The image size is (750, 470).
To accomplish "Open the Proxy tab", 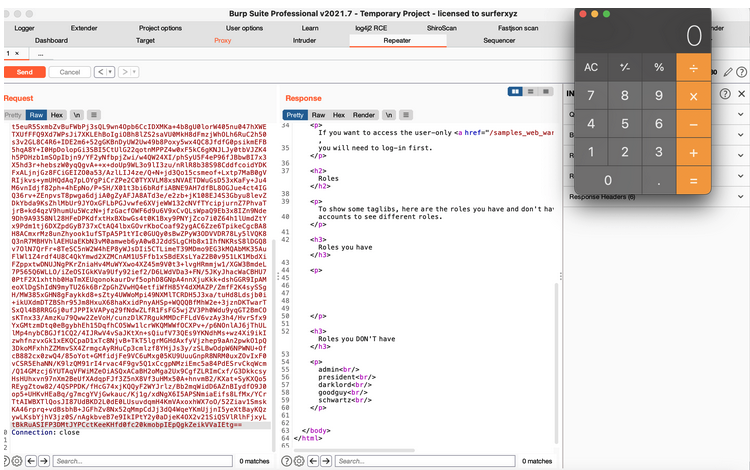I will tap(222, 41).
